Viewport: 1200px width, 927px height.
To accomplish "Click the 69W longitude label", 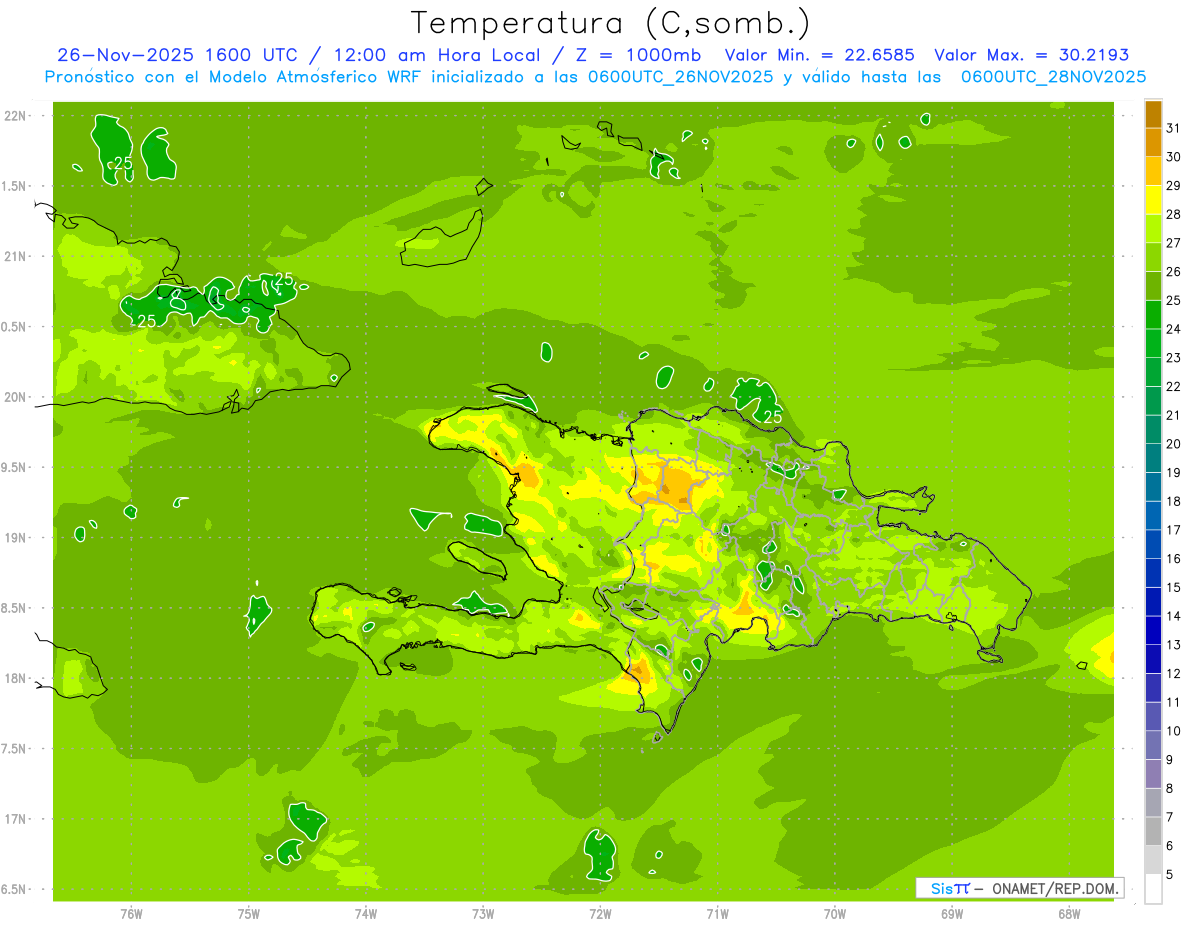I will tap(951, 913).
